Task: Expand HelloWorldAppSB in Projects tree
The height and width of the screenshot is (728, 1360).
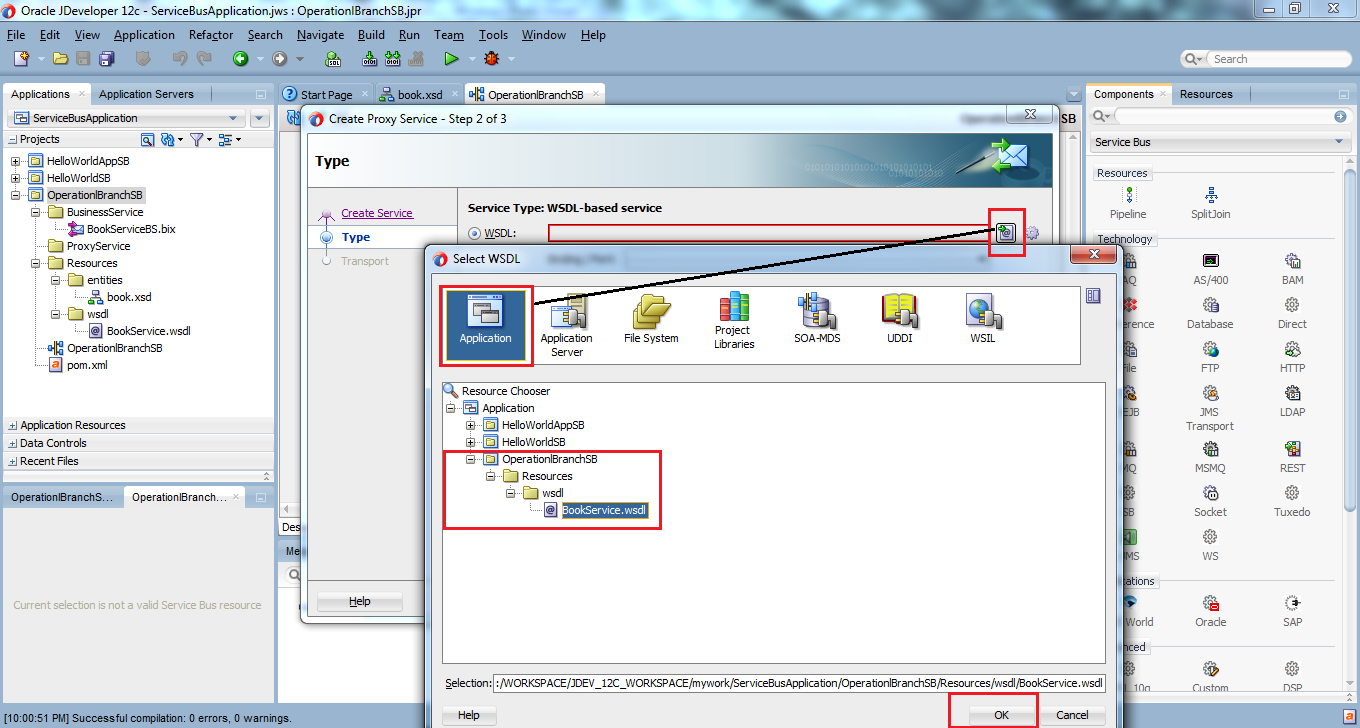Action: point(15,161)
